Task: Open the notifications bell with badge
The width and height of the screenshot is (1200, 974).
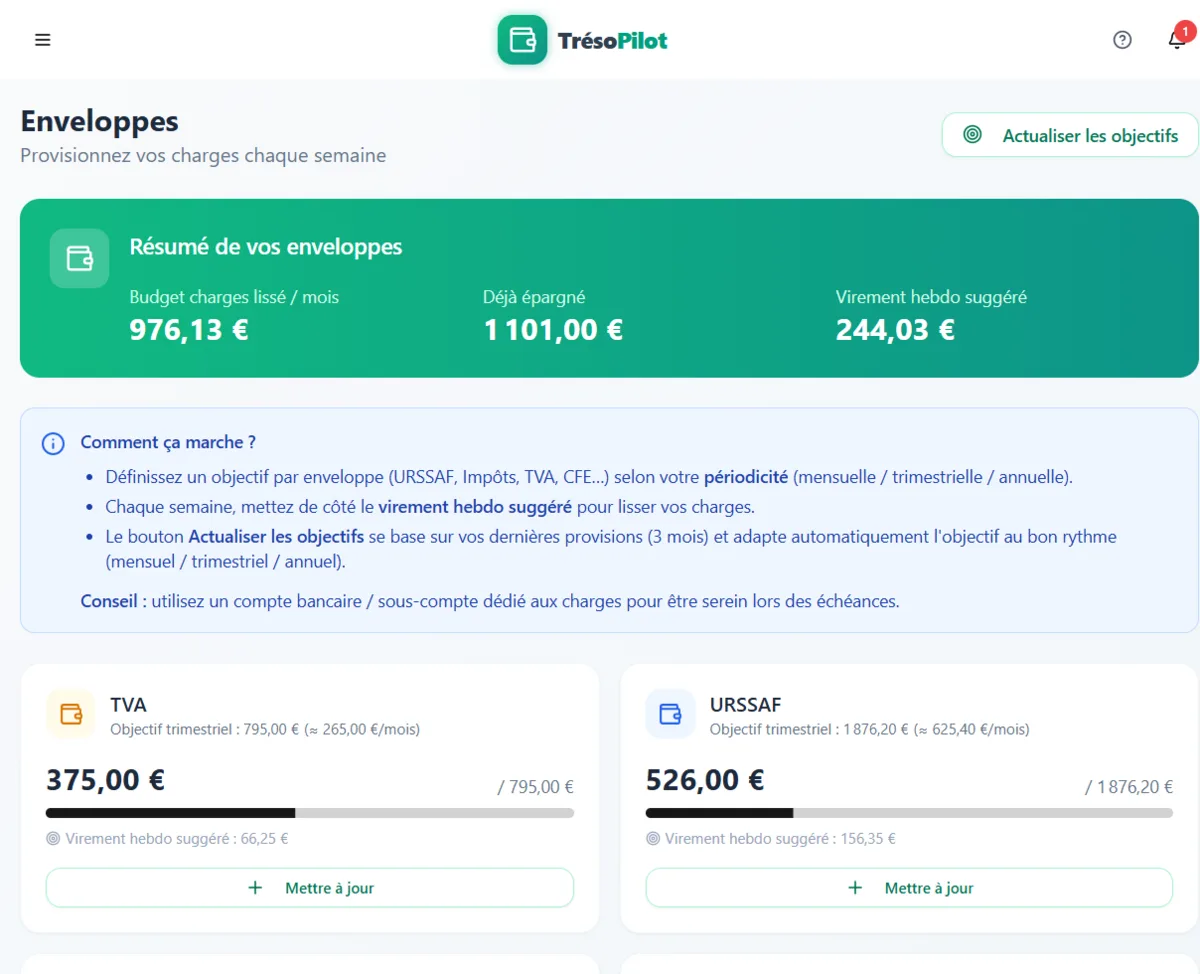Action: (x=1177, y=41)
